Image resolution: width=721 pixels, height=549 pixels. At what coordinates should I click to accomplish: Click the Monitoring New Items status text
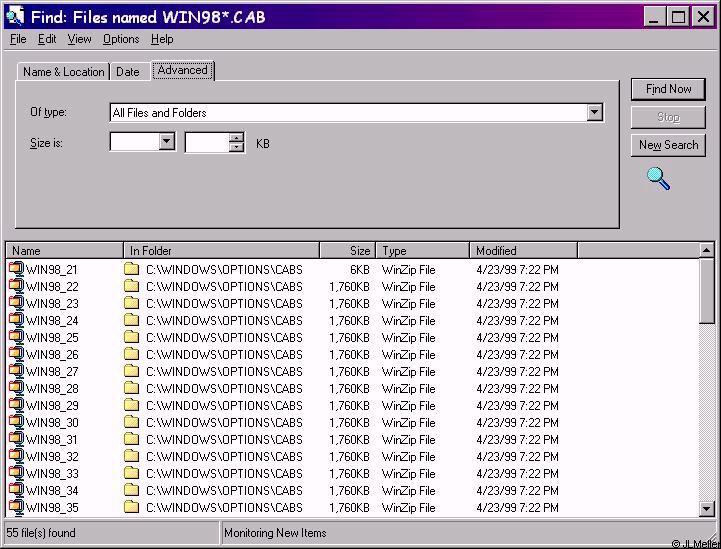tap(275, 533)
